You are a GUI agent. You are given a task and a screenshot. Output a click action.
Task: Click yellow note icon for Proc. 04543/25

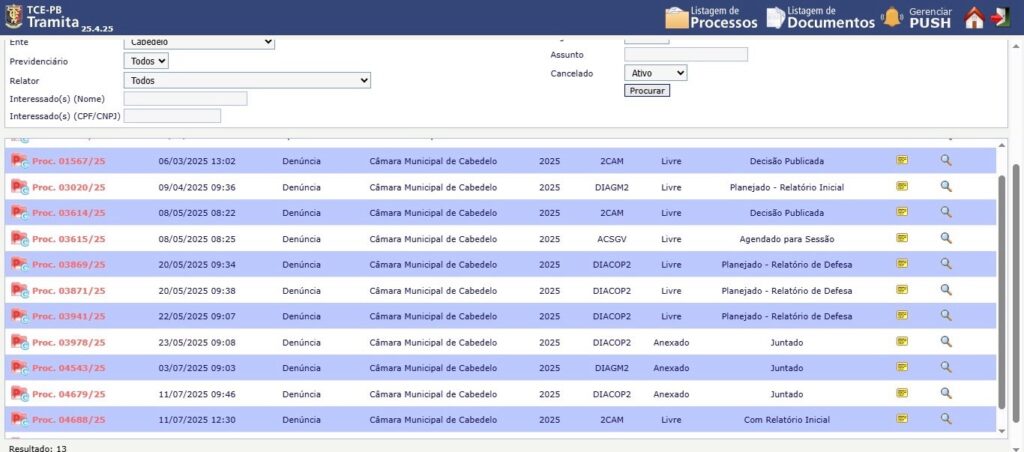point(902,367)
